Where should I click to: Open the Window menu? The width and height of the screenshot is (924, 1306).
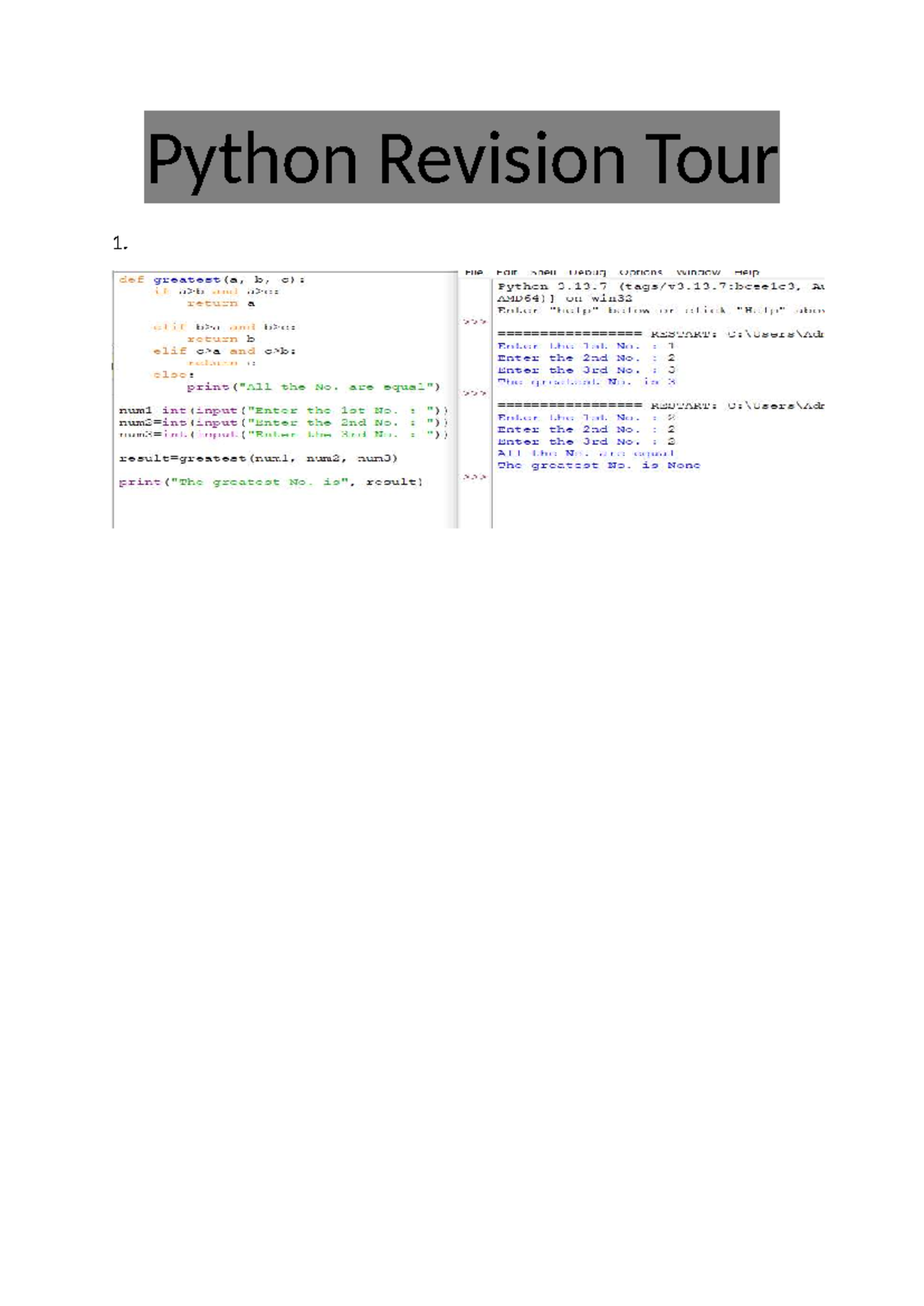click(x=698, y=272)
